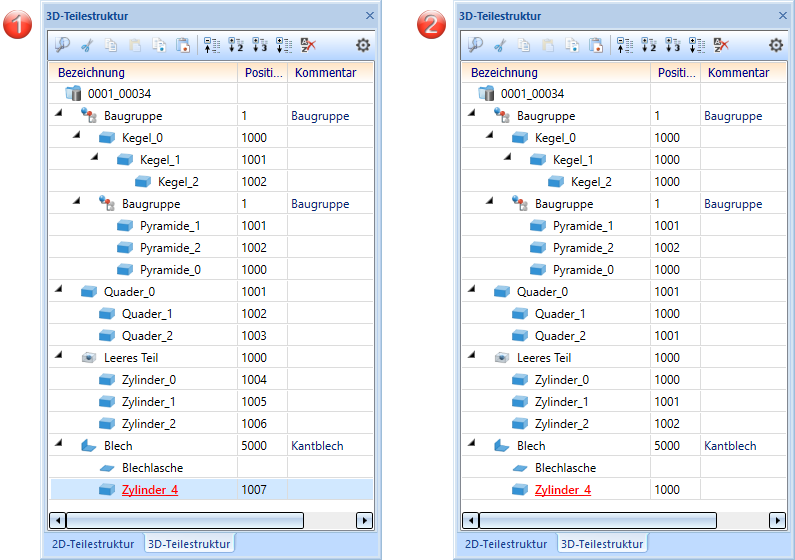Expand structure to level 3 in left panel
Image resolution: width=795 pixels, height=560 pixels.
[x=260, y=45]
